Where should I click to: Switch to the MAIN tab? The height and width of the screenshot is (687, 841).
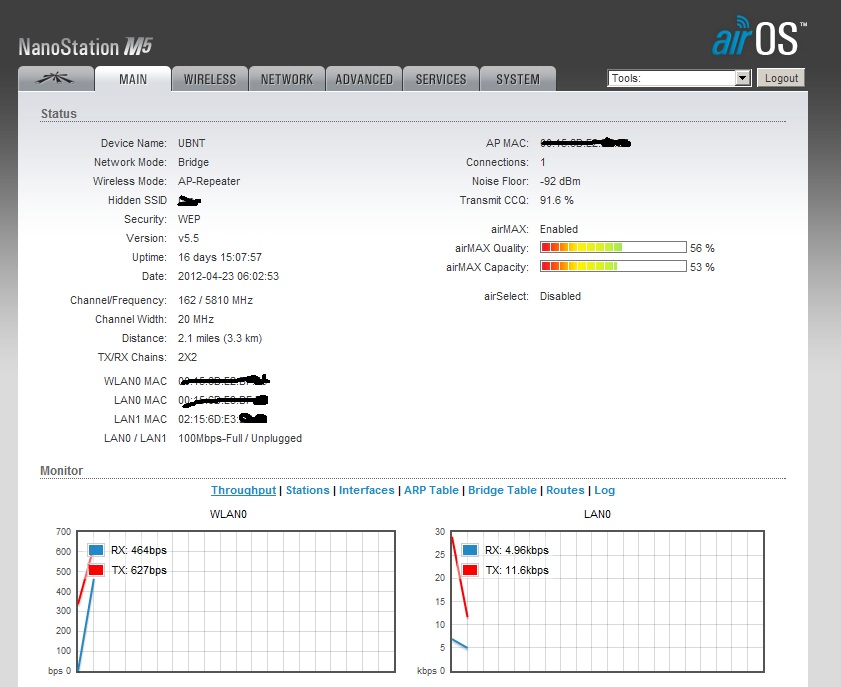[132, 79]
